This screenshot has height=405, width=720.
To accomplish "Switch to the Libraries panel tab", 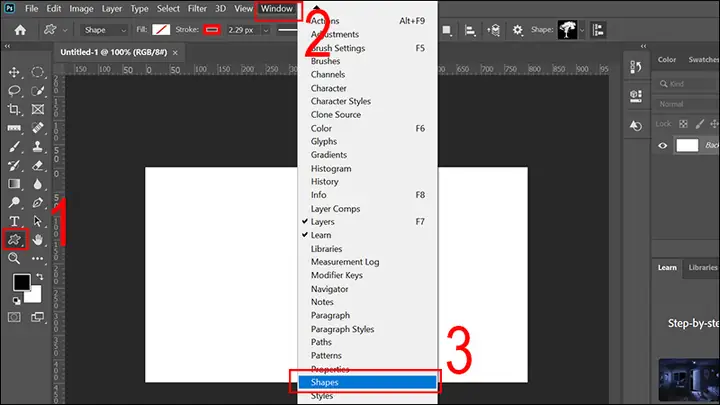I will (703, 268).
